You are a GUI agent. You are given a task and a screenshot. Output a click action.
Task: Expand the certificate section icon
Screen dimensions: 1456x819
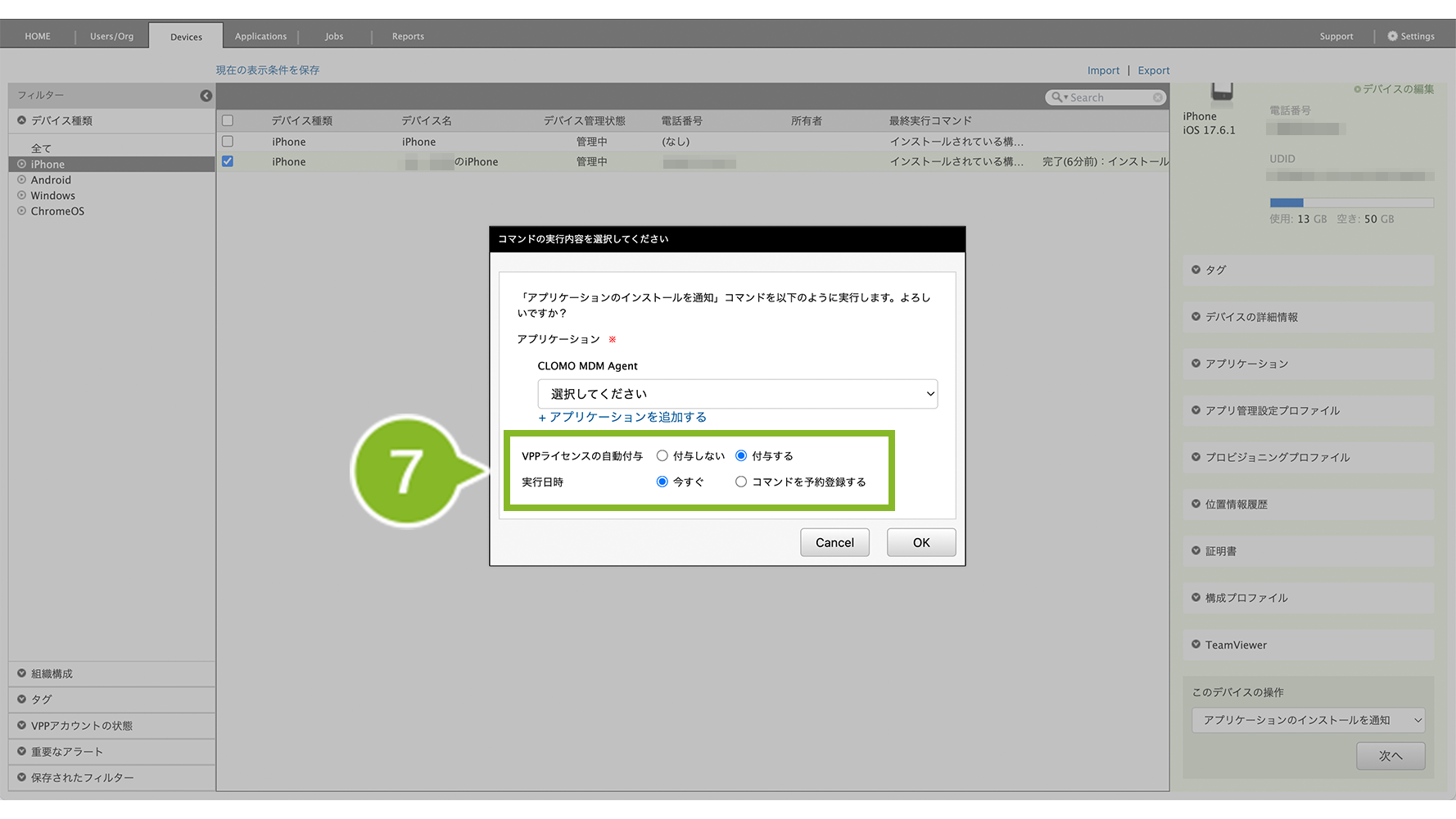(x=1196, y=551)
